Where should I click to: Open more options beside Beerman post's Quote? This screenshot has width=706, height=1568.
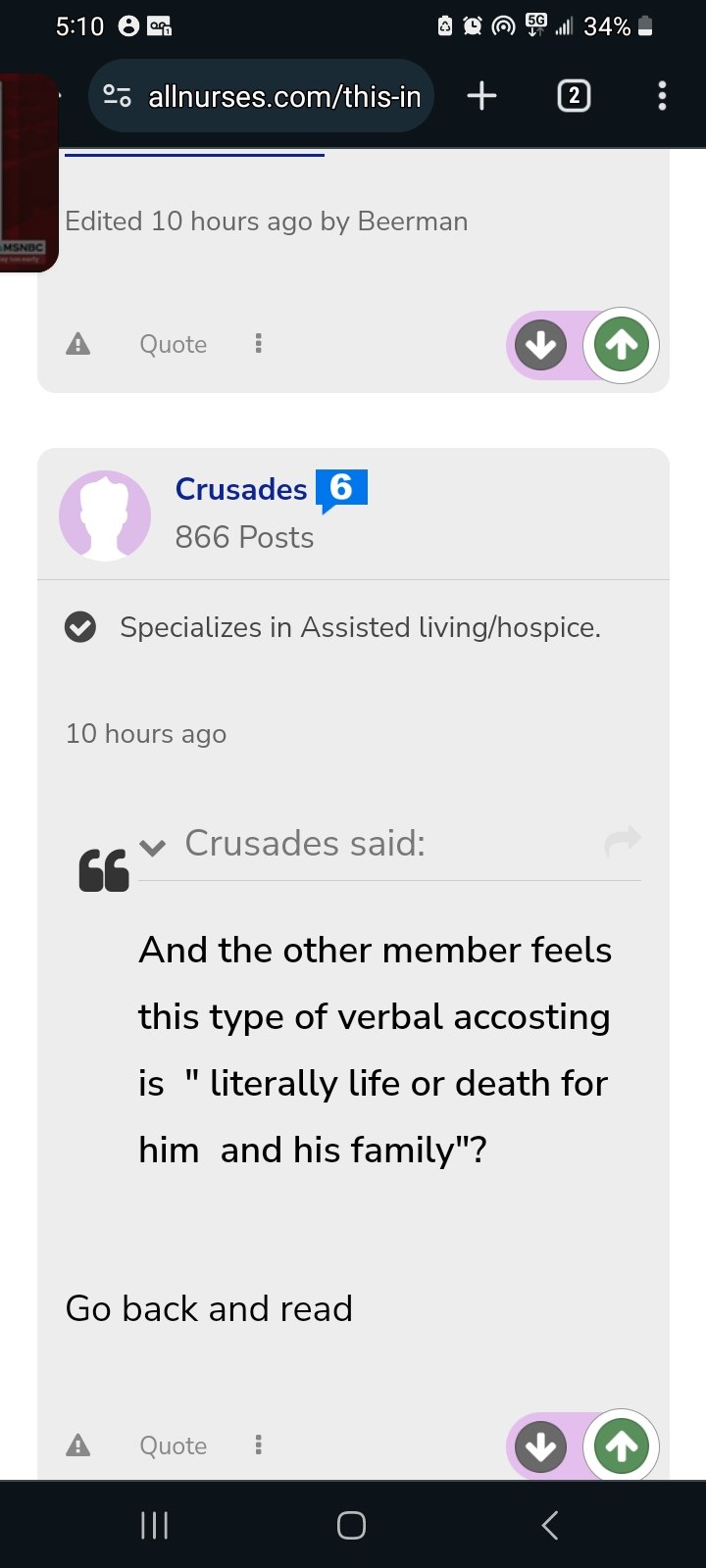click(258, 344)
